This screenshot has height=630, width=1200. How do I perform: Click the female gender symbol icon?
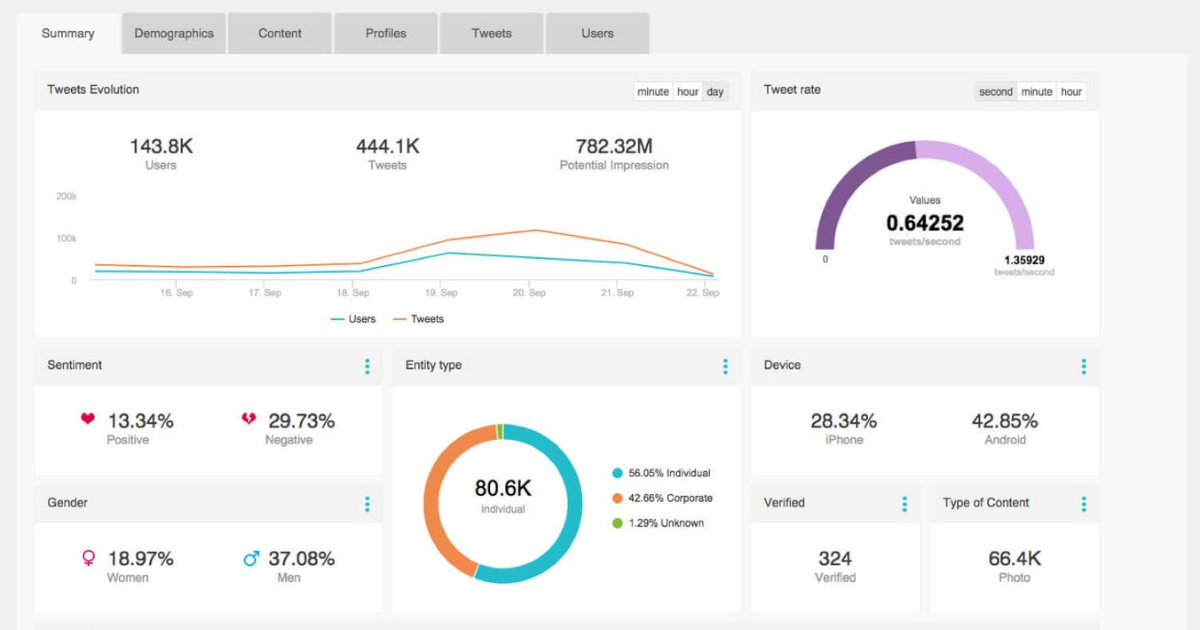pos(88,558)
